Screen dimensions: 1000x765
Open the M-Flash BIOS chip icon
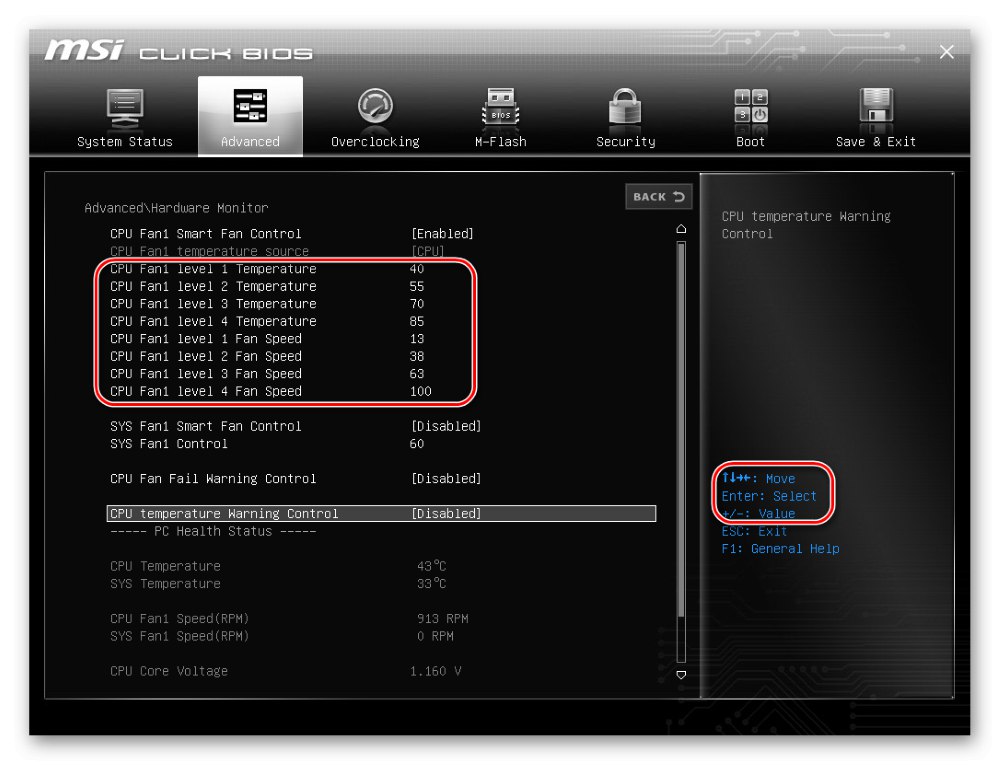click(501, 106)
